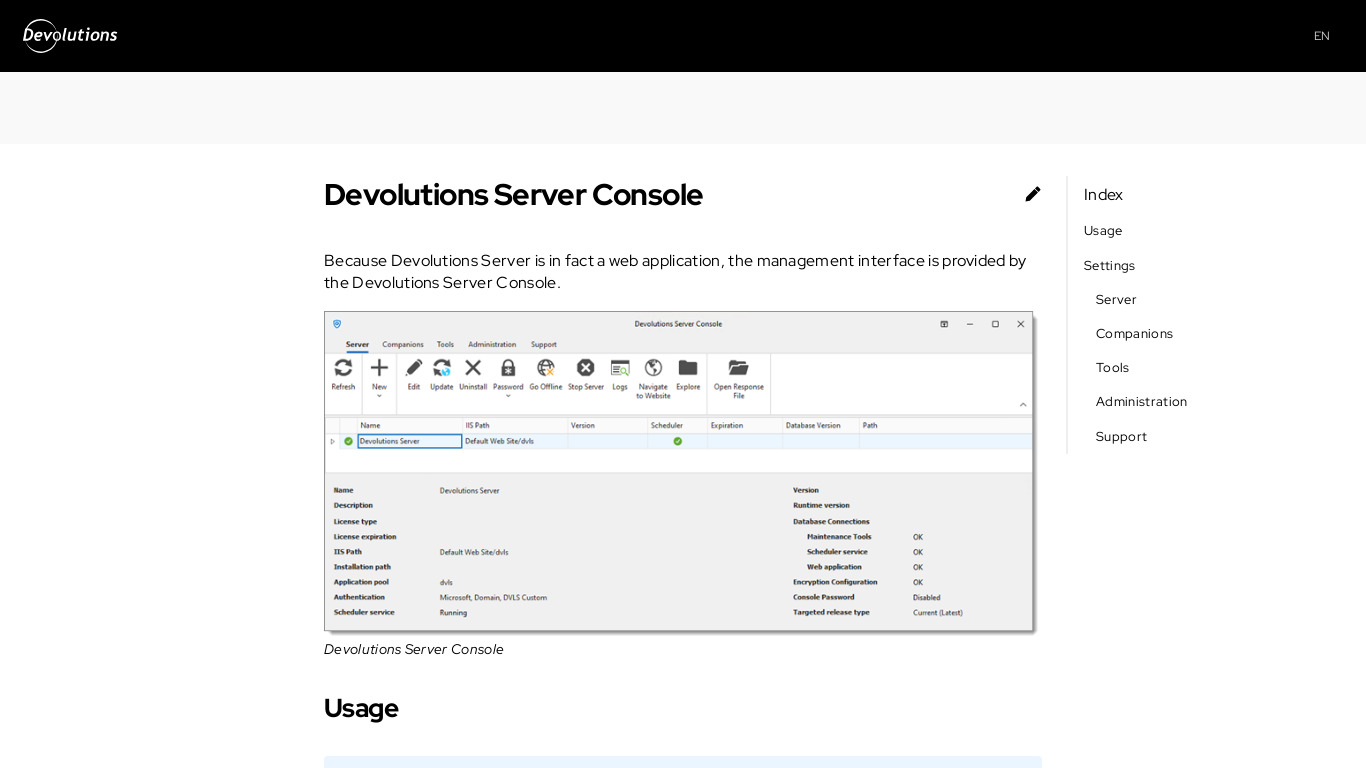
Task: Click the Navigate to Website icon
Action: tap(653, 368)
